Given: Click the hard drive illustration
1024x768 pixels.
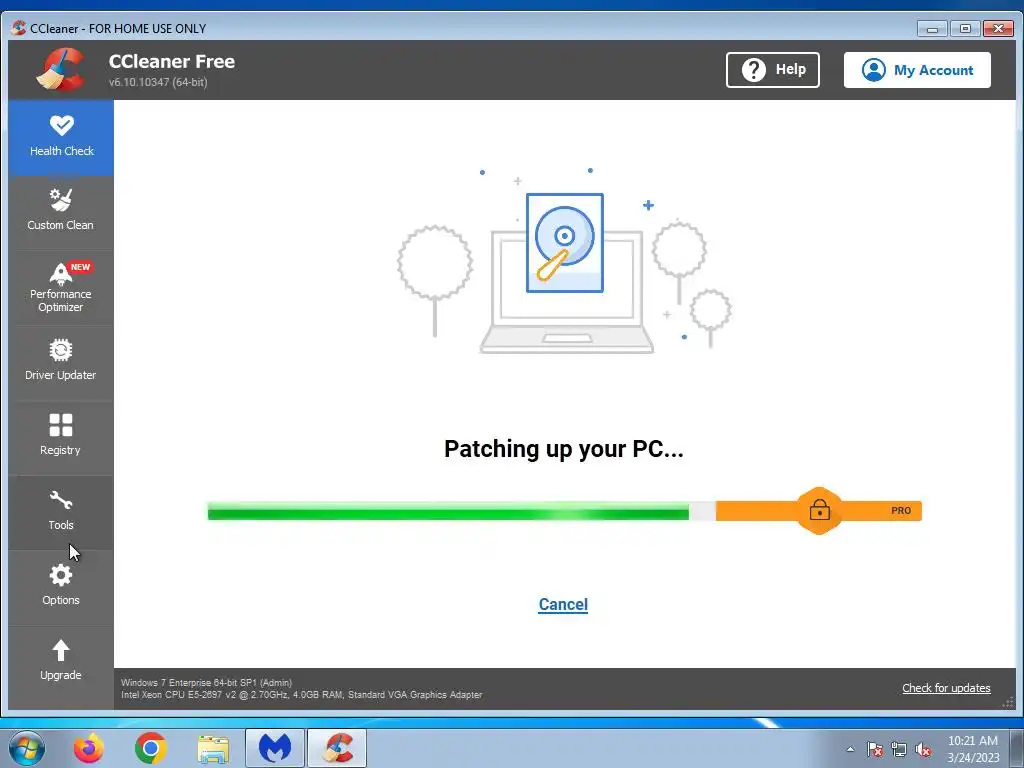Looking at the screenshot, I should (565, 243).
